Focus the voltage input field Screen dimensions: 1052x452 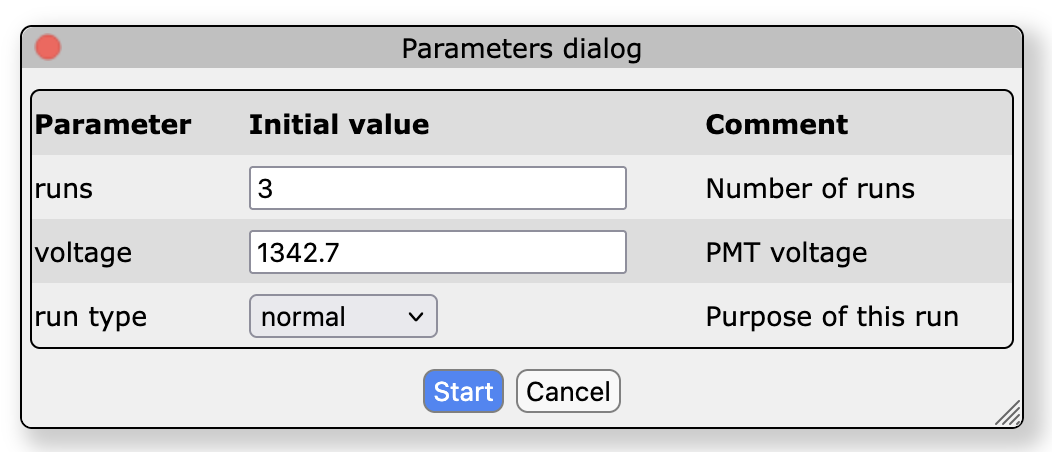coord(437,252)
